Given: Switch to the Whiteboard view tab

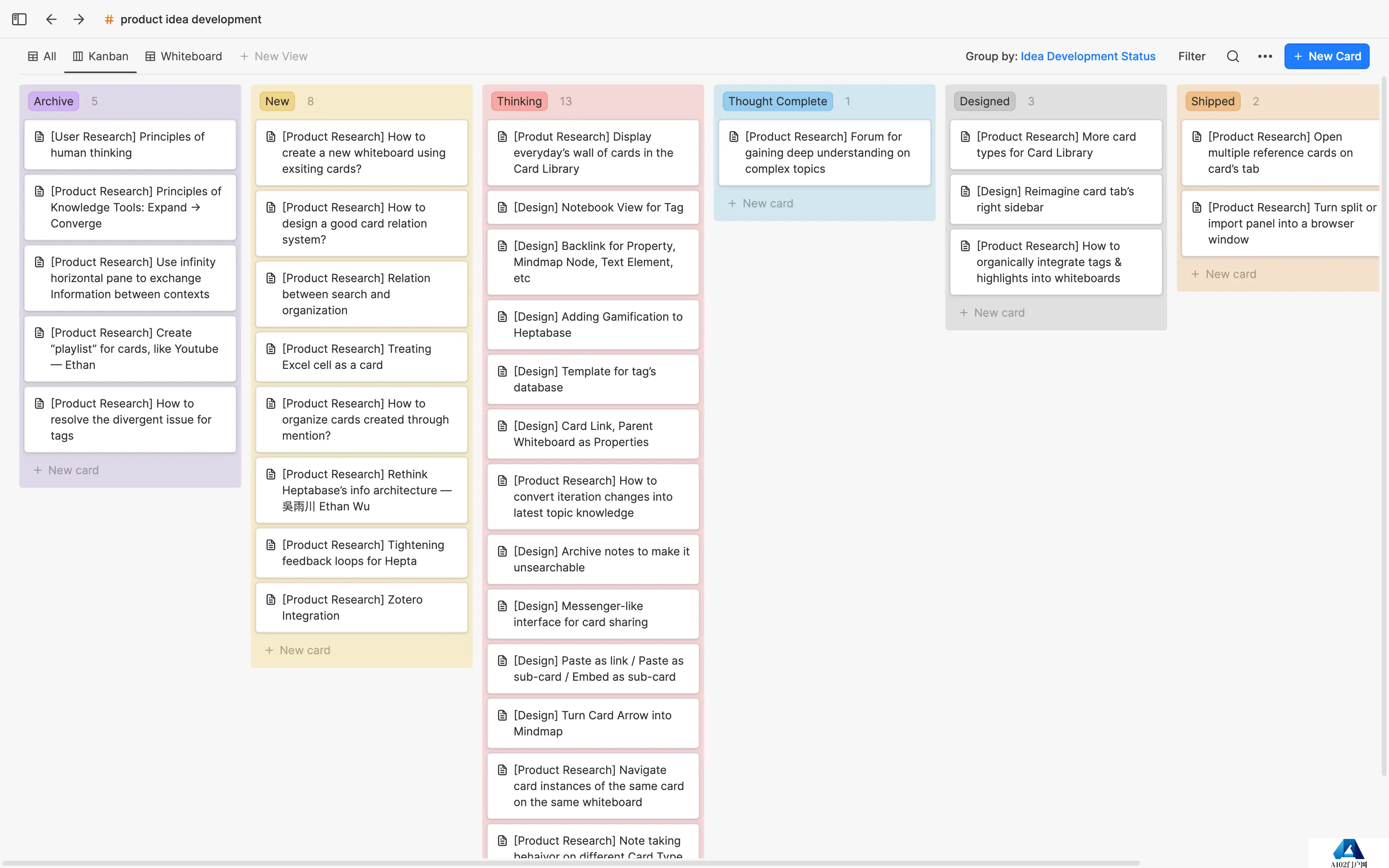Looking at the screenshot, I should point(183,56).
